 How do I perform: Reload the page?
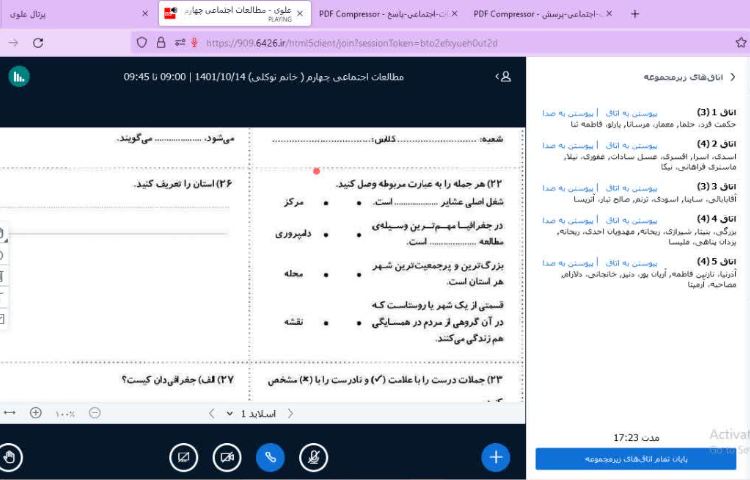[38, 43]
